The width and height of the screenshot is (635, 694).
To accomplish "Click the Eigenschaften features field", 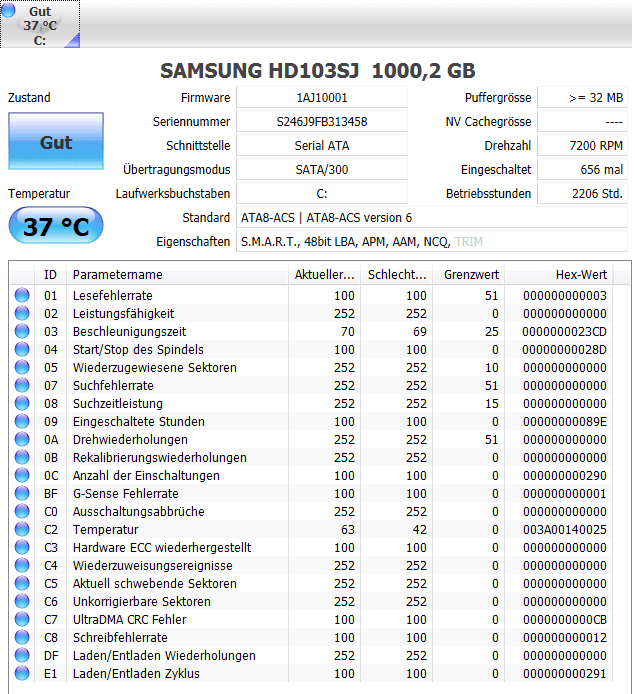I will tap(432, 241).
